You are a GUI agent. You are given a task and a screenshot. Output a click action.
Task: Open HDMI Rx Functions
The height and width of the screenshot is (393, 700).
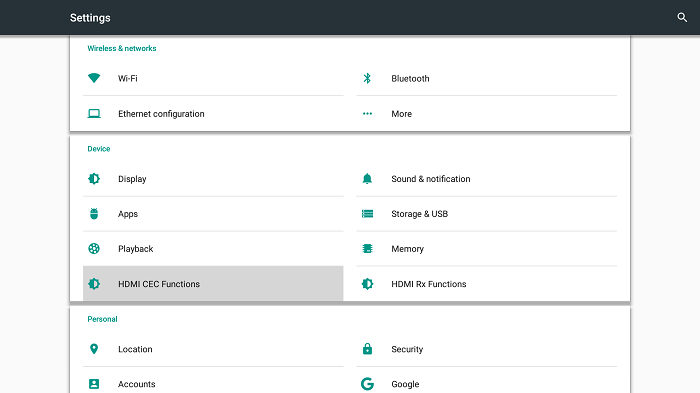pos(487,284)
